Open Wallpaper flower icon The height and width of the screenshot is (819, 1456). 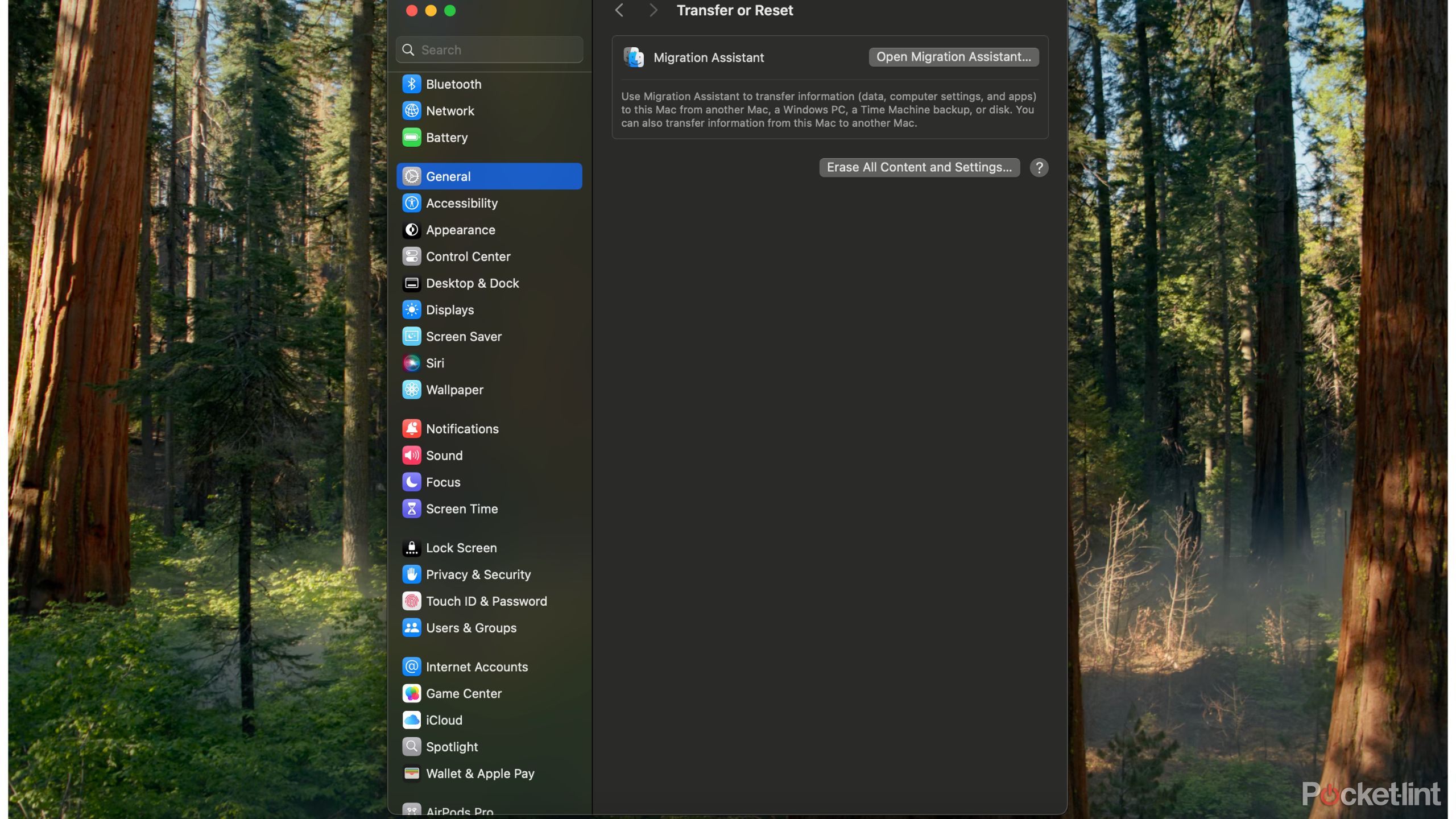click(x=412, y=390)
